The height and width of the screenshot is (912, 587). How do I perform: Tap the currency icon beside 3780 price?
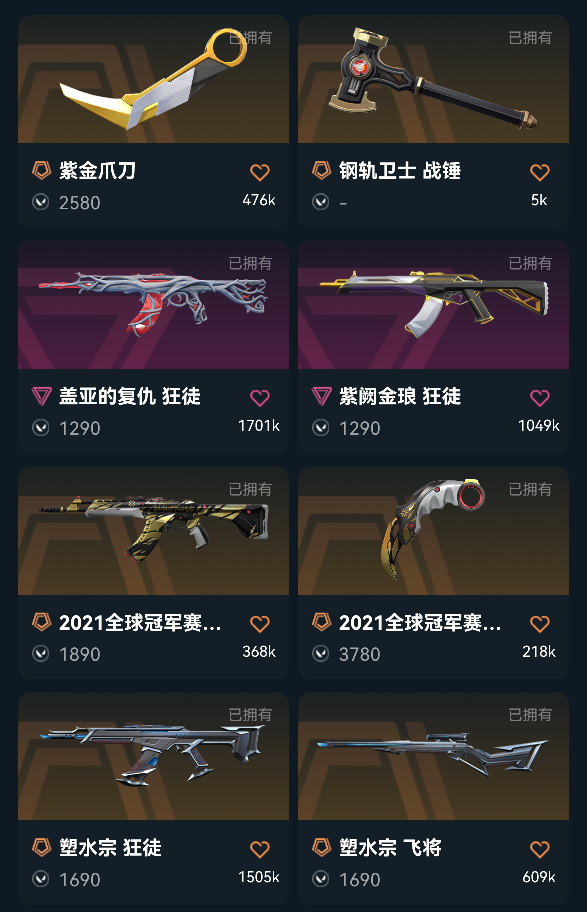coord(321,654)
